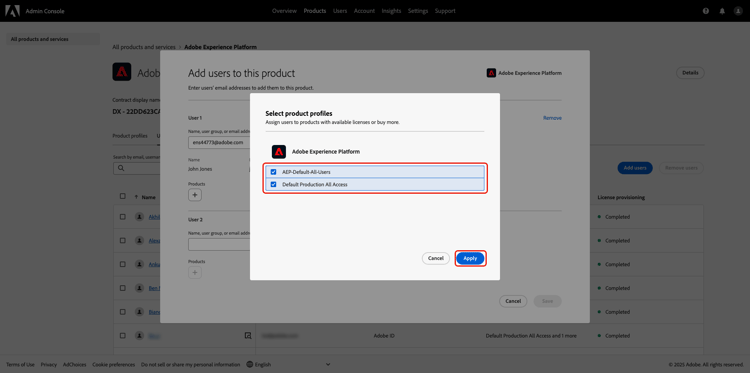
Task: Uncheck the AEP-Default-All-Users checkbox
Action: (x=274, y=172)
